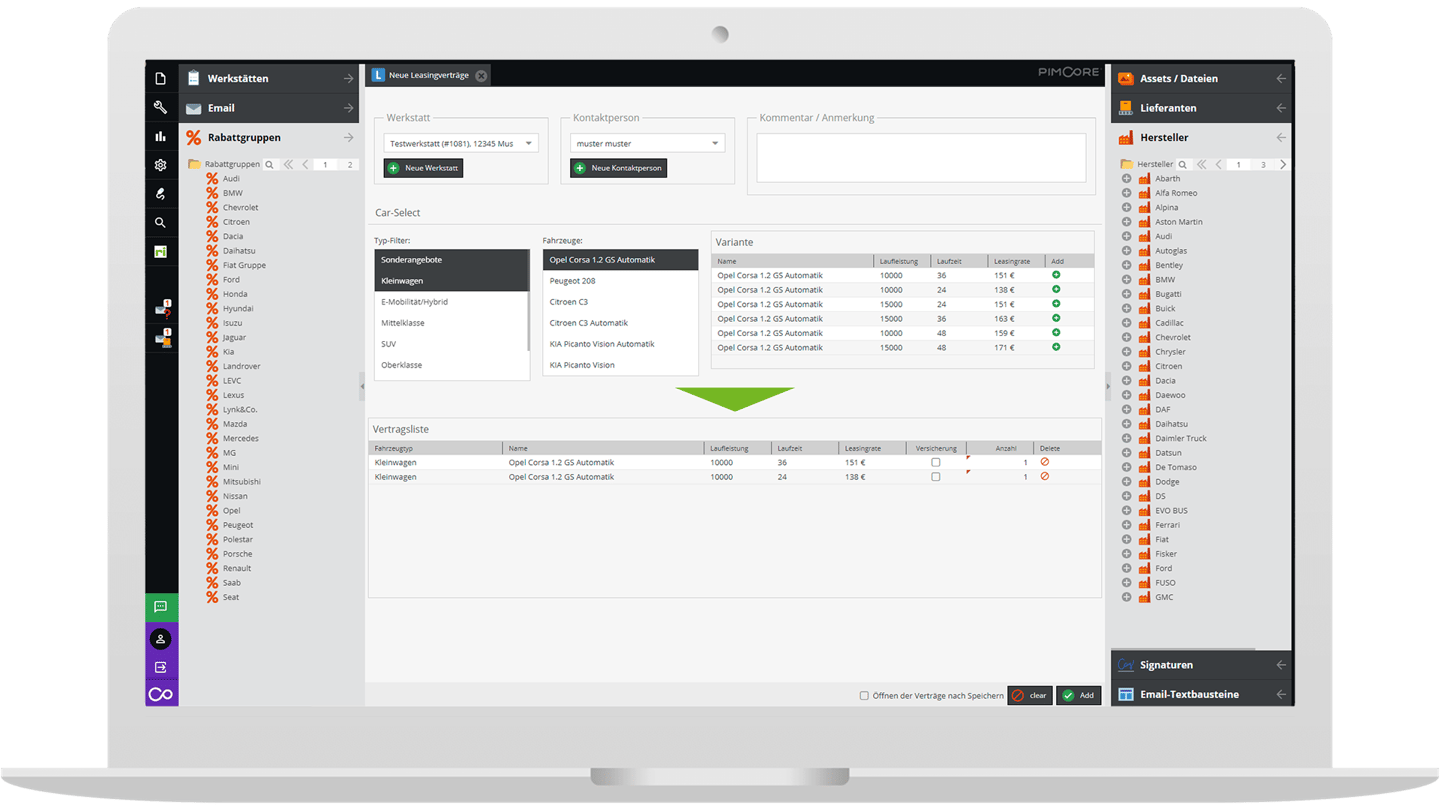Open the Porsche Rabattgruppe item
The image size is (1440, 810).
coord(237,553)
